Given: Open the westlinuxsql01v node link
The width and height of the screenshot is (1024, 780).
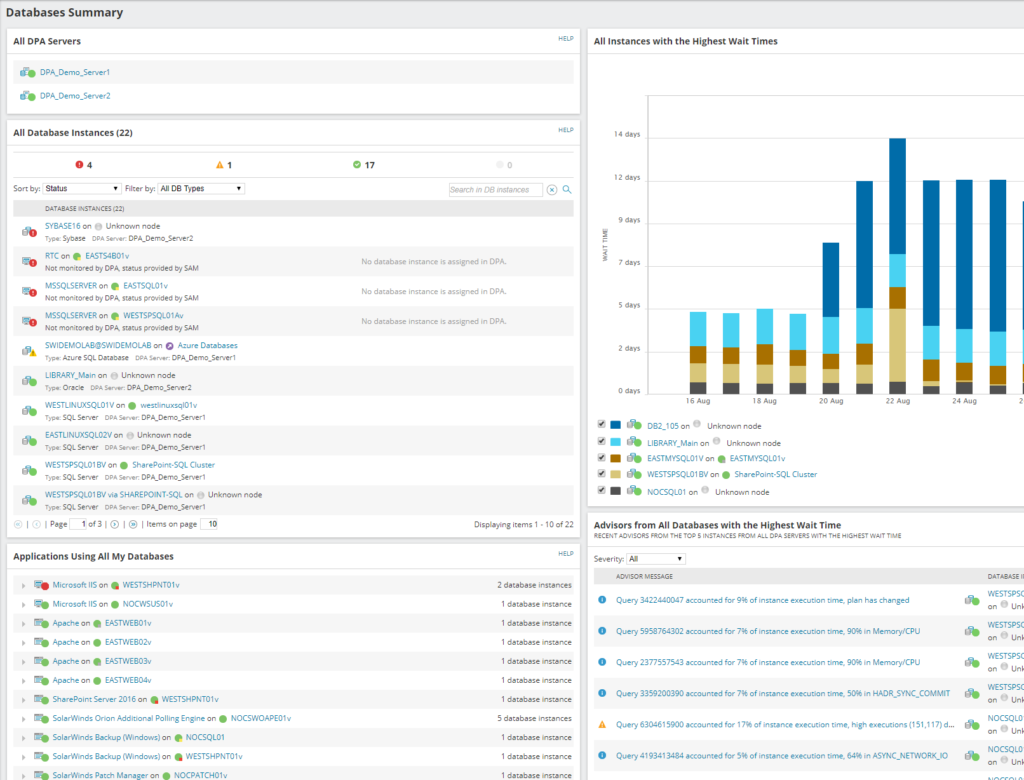Looking at the screenshot, I should [x=168, y=405].
